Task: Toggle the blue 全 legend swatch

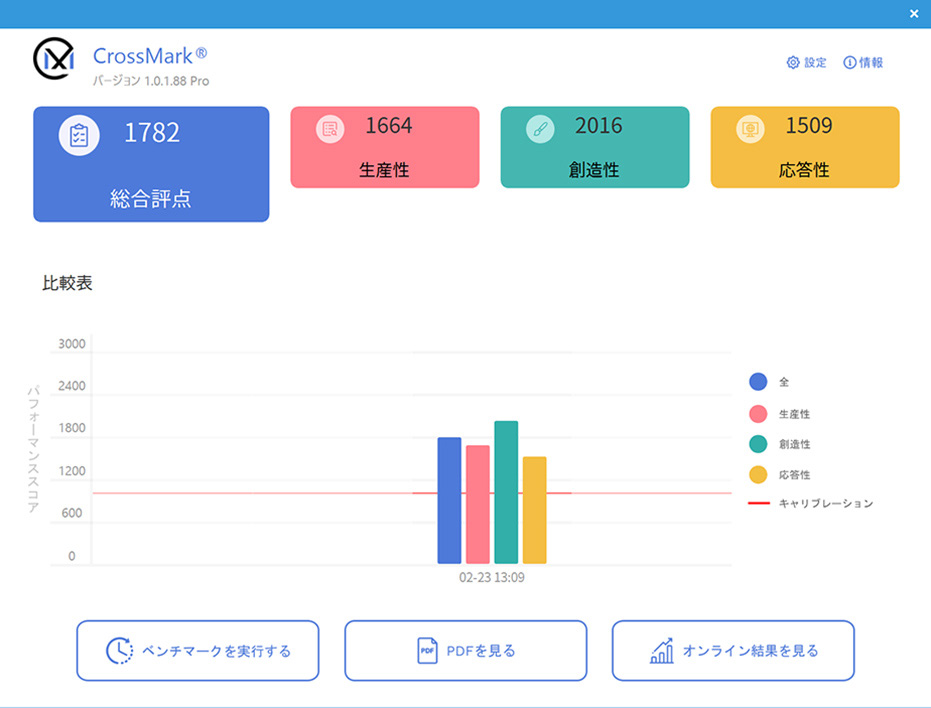Action: pyautogui.click(x=758, y=382)
